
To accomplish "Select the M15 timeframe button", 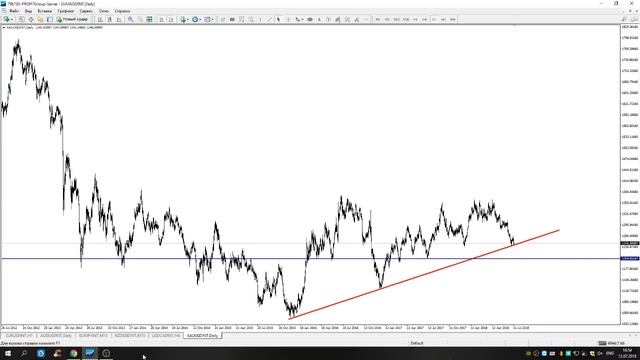I will 396,19.
